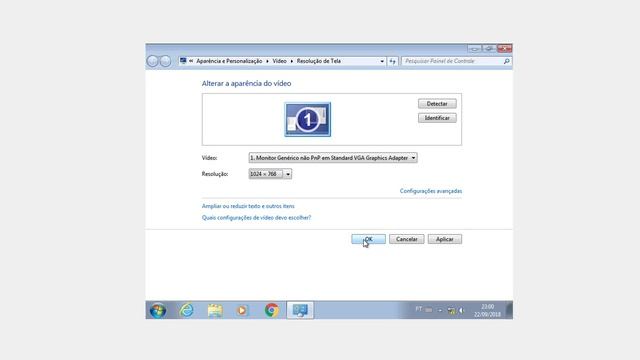Open the volume speaker tray icon
The image size is (640, 360).
(461, 311)
